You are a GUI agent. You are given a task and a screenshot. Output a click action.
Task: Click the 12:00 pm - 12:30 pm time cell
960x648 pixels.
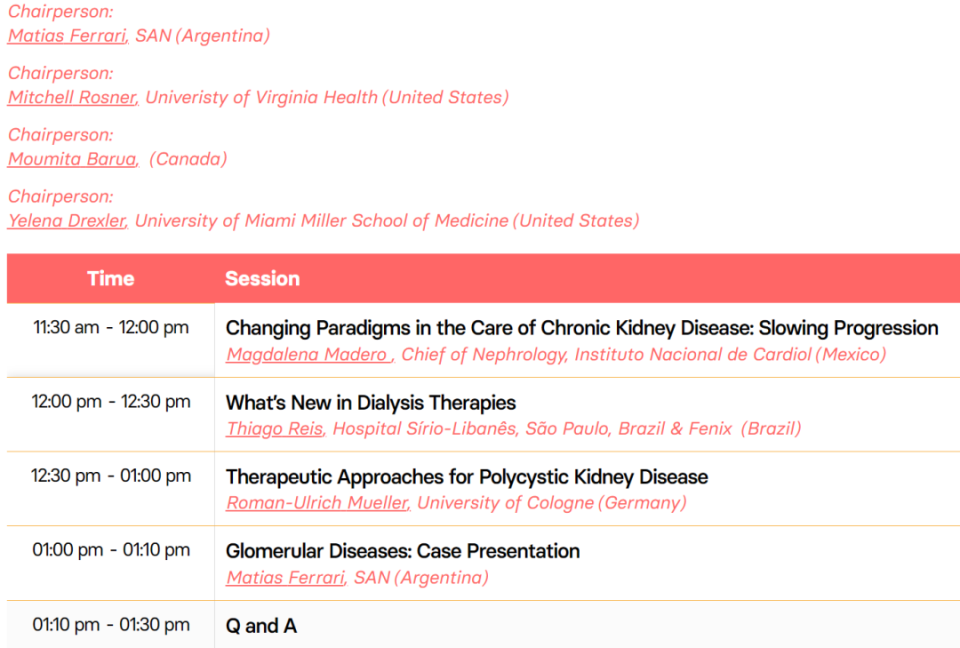point(111,402)
